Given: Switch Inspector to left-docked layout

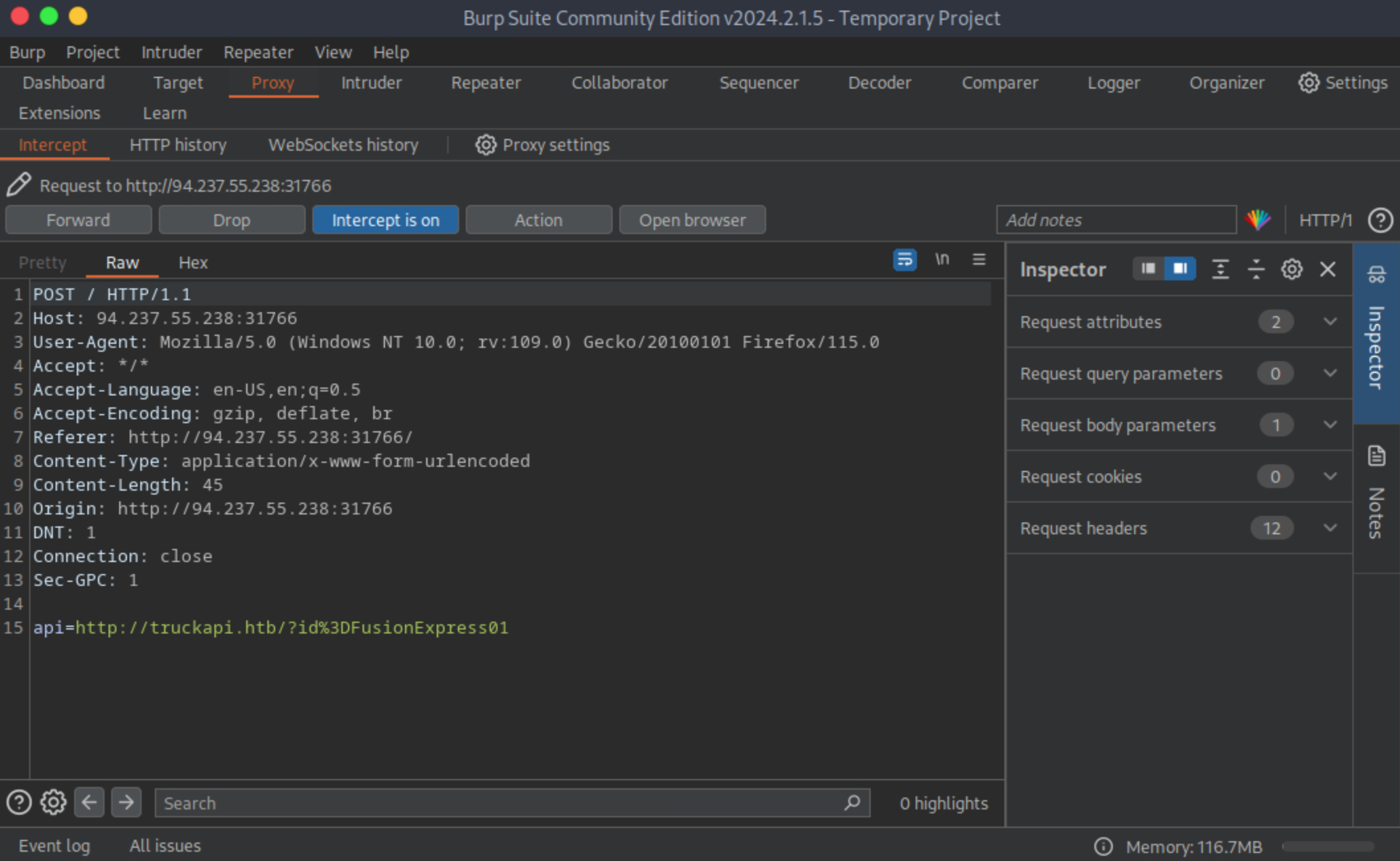Looking at the screenshot, I should pyautogui.click(x=1149, y=268).
